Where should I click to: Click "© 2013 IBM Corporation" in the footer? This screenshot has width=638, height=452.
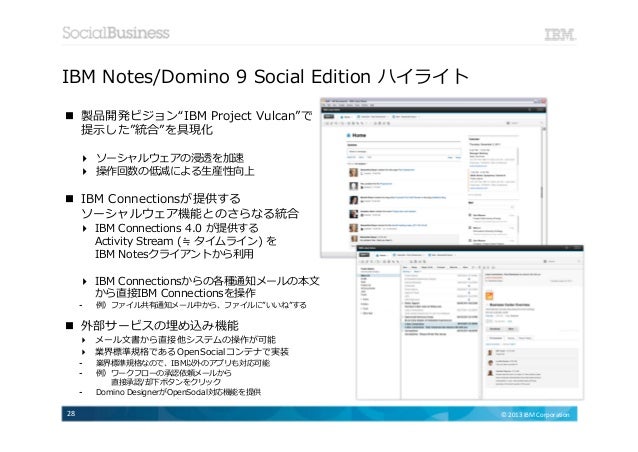[x=535, y=415]
